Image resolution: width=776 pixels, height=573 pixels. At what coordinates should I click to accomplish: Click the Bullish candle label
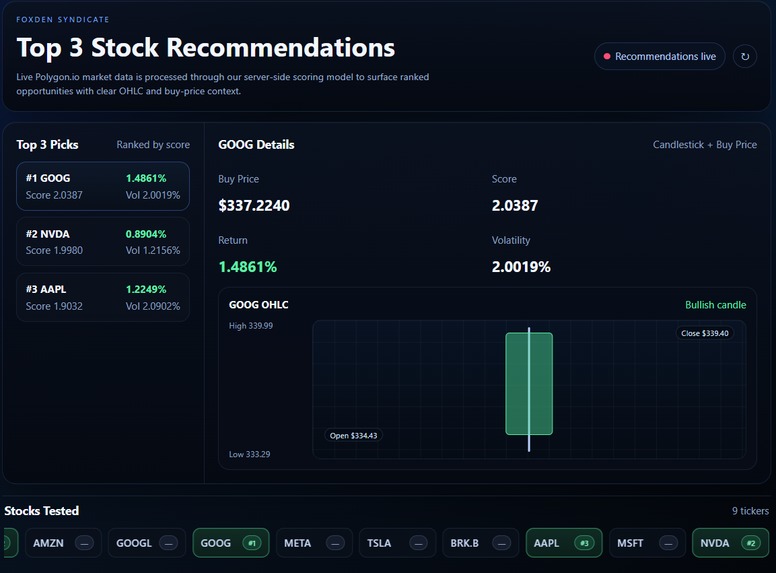pyautogui.click(x=716, y=305)
